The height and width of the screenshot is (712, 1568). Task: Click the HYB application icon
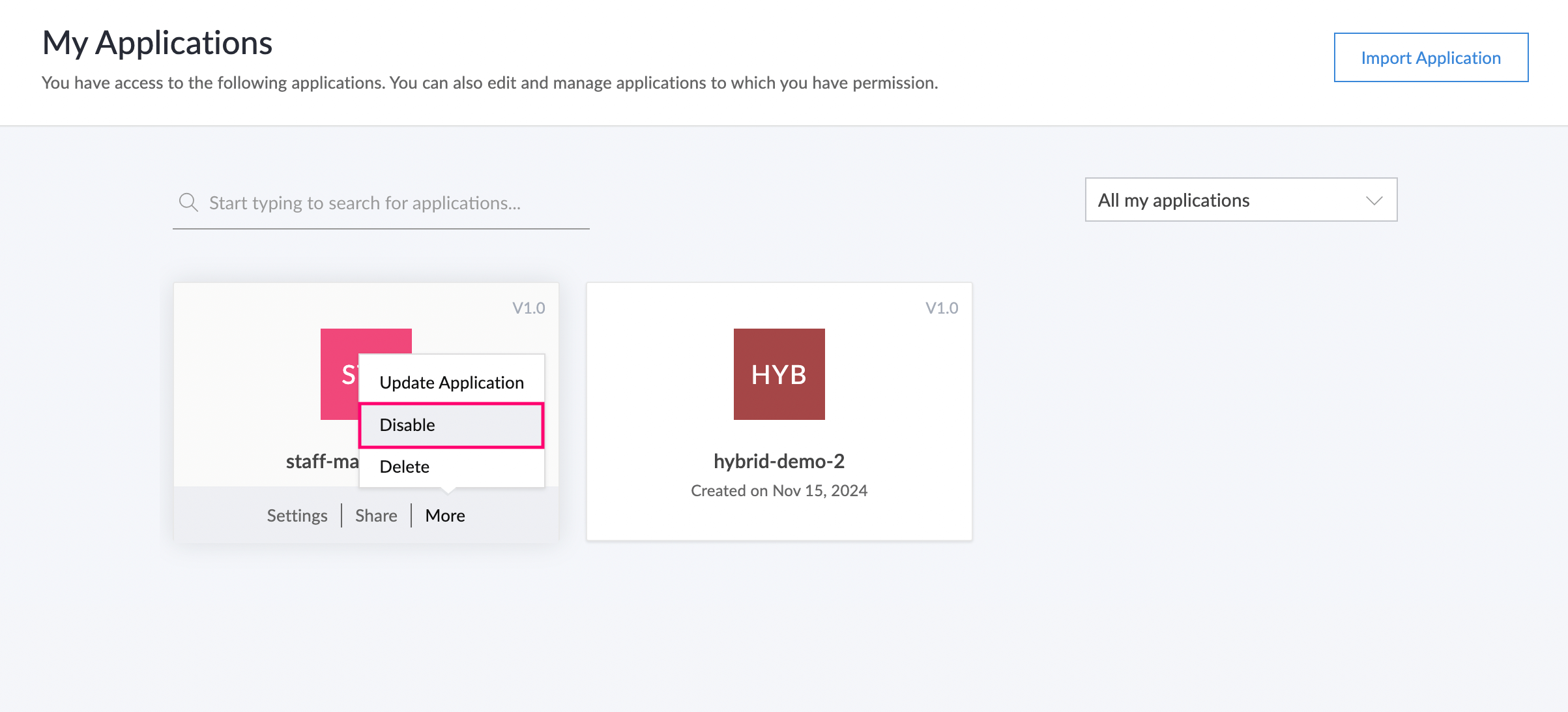(779, 374)
